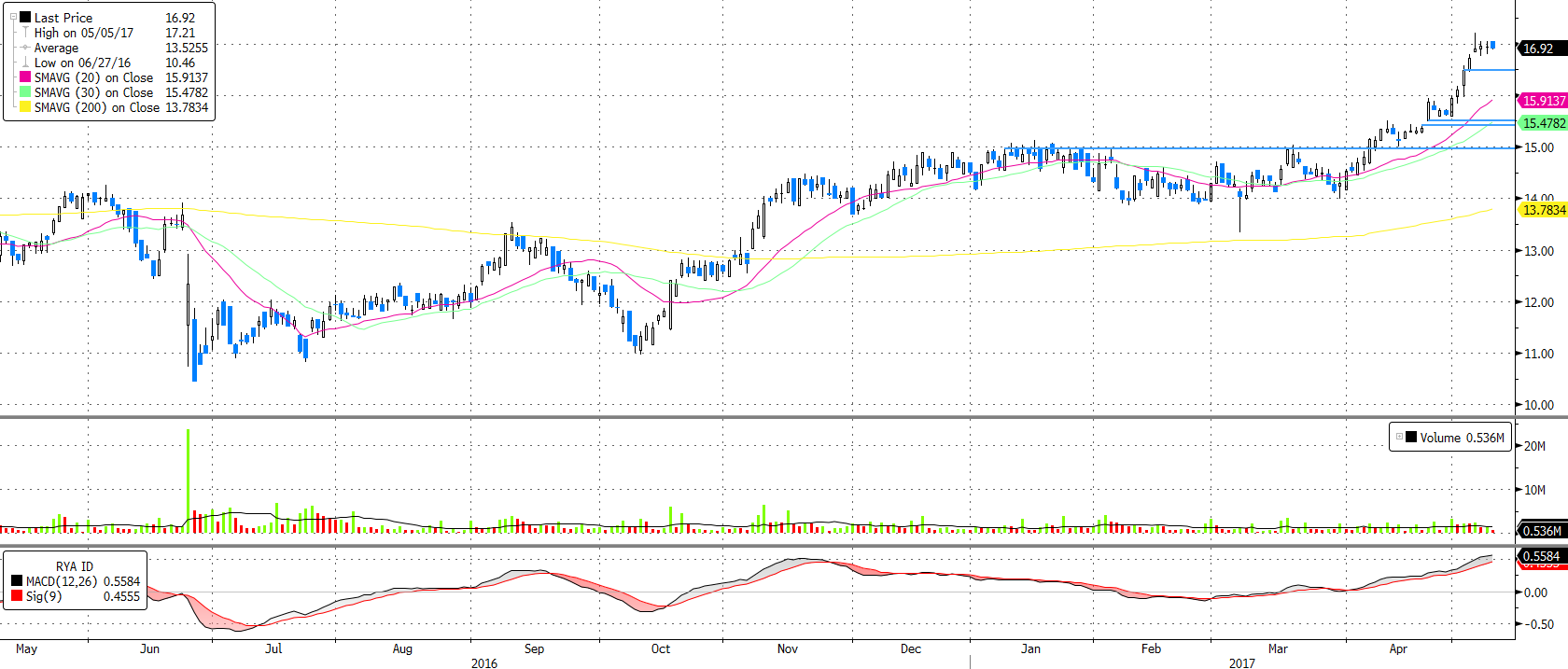The width and height of the screenshot is (1568, 669).
Task: Click the 13.00 price axis label
Action: point(1538,251)
